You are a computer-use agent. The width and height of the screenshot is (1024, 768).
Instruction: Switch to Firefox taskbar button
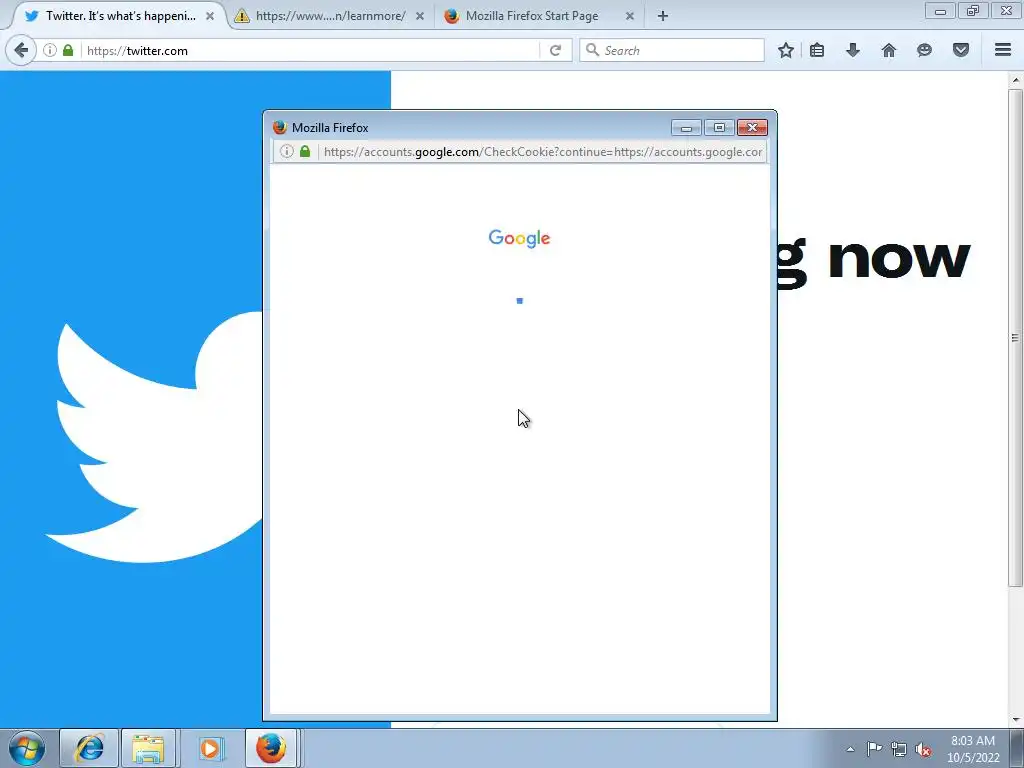click(x=271, y=748)
